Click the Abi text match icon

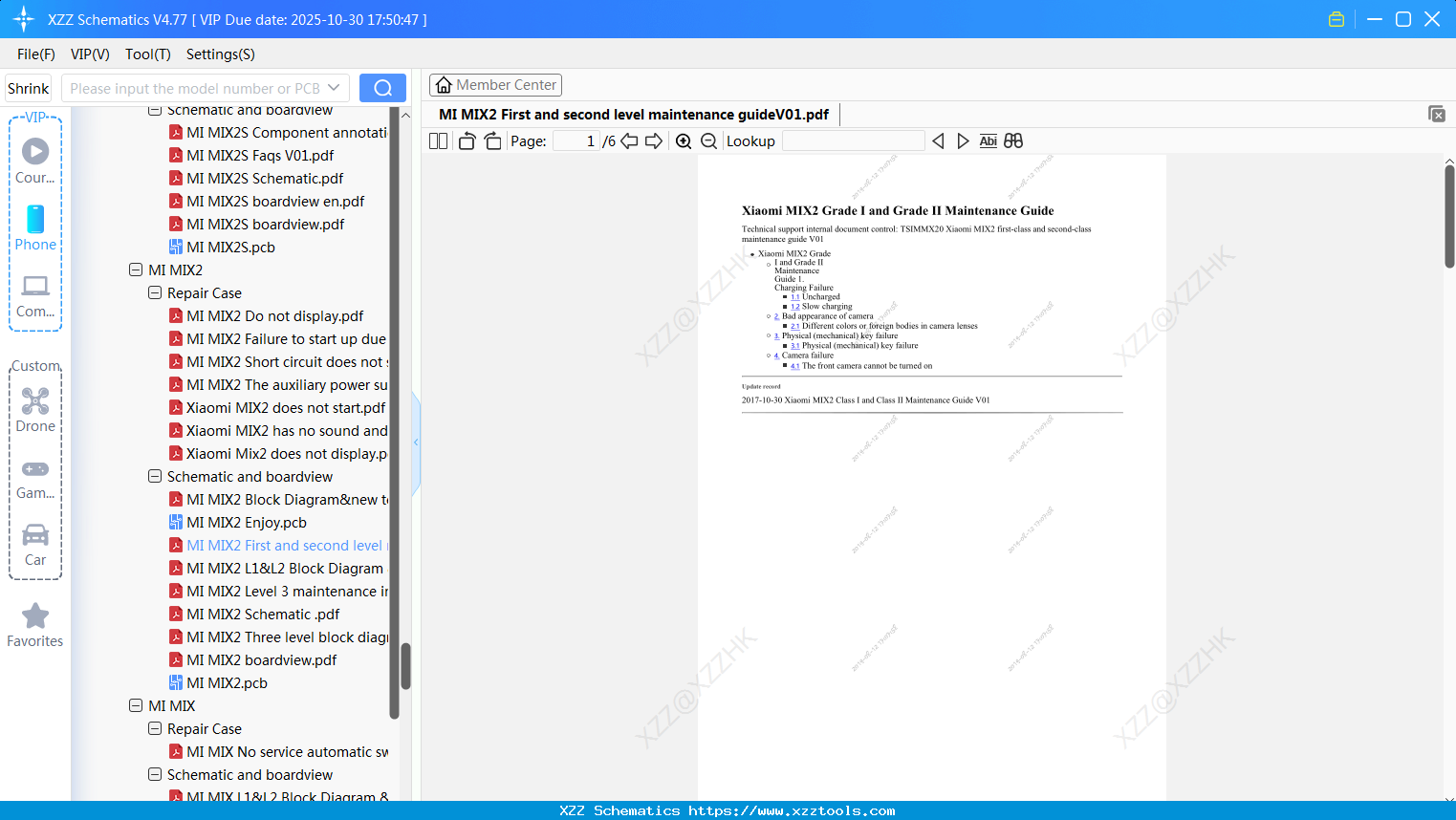tap(989, 141)
